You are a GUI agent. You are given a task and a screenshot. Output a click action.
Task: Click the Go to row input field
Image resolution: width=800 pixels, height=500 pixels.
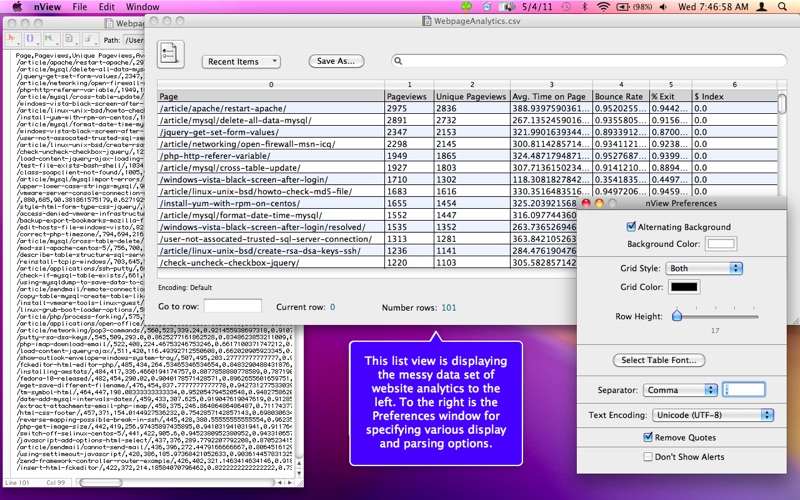[233, 306]
